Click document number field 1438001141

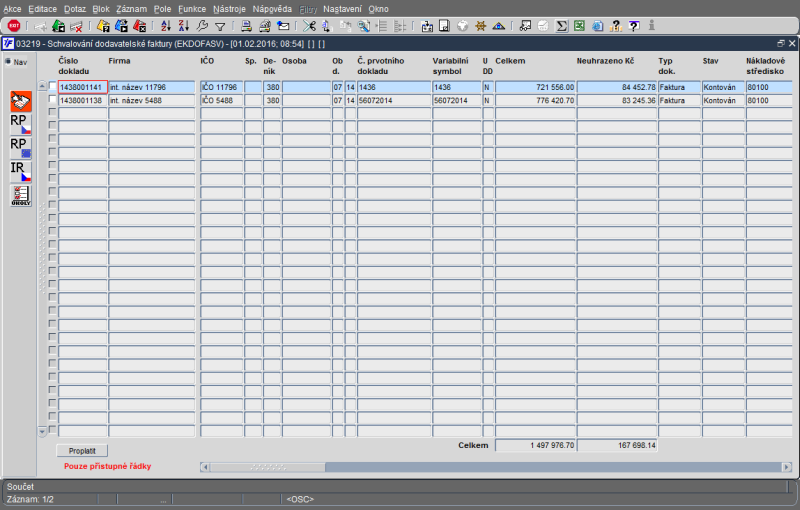tap(83, 87)
